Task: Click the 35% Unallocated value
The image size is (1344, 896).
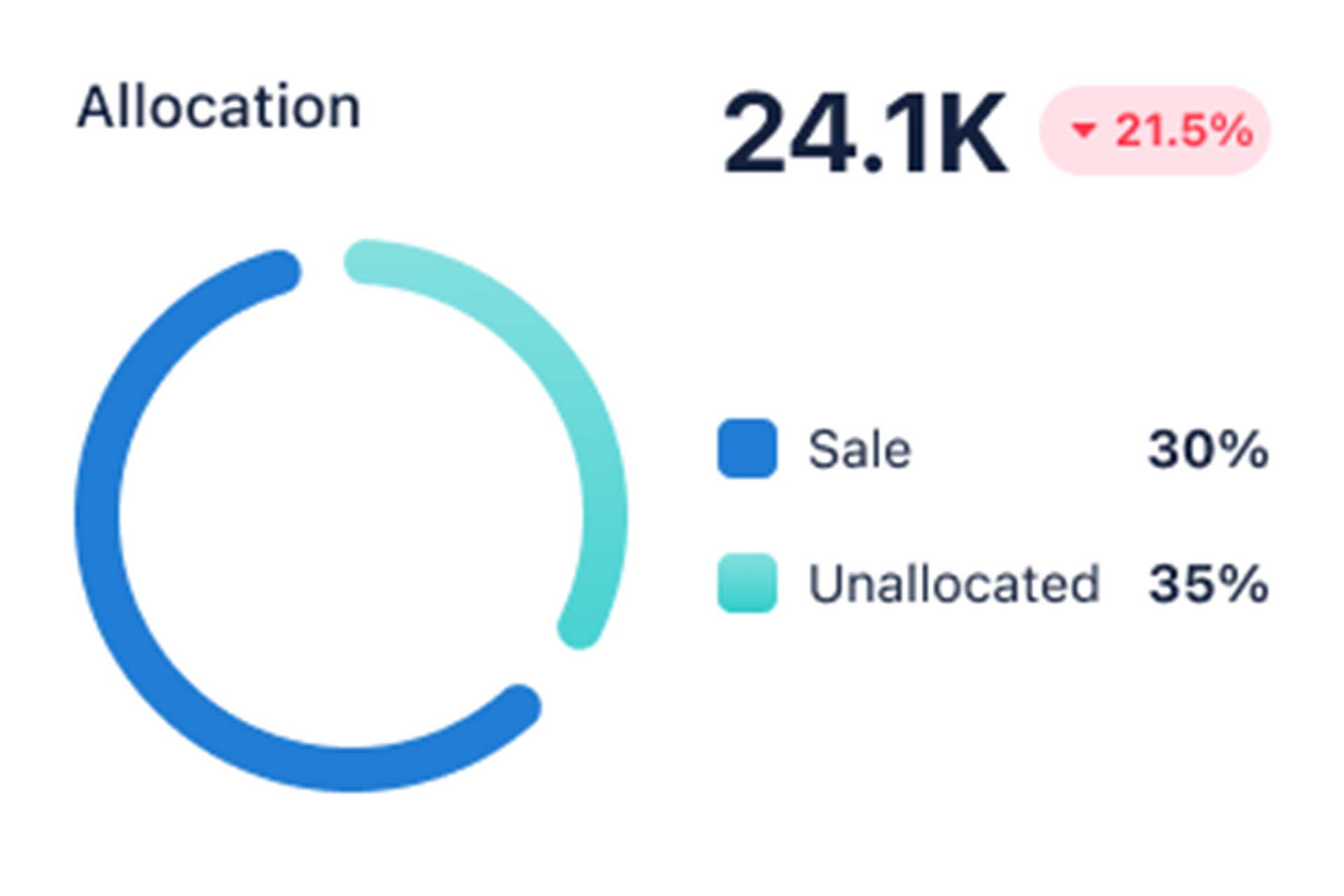Action: coord(1208,583)
